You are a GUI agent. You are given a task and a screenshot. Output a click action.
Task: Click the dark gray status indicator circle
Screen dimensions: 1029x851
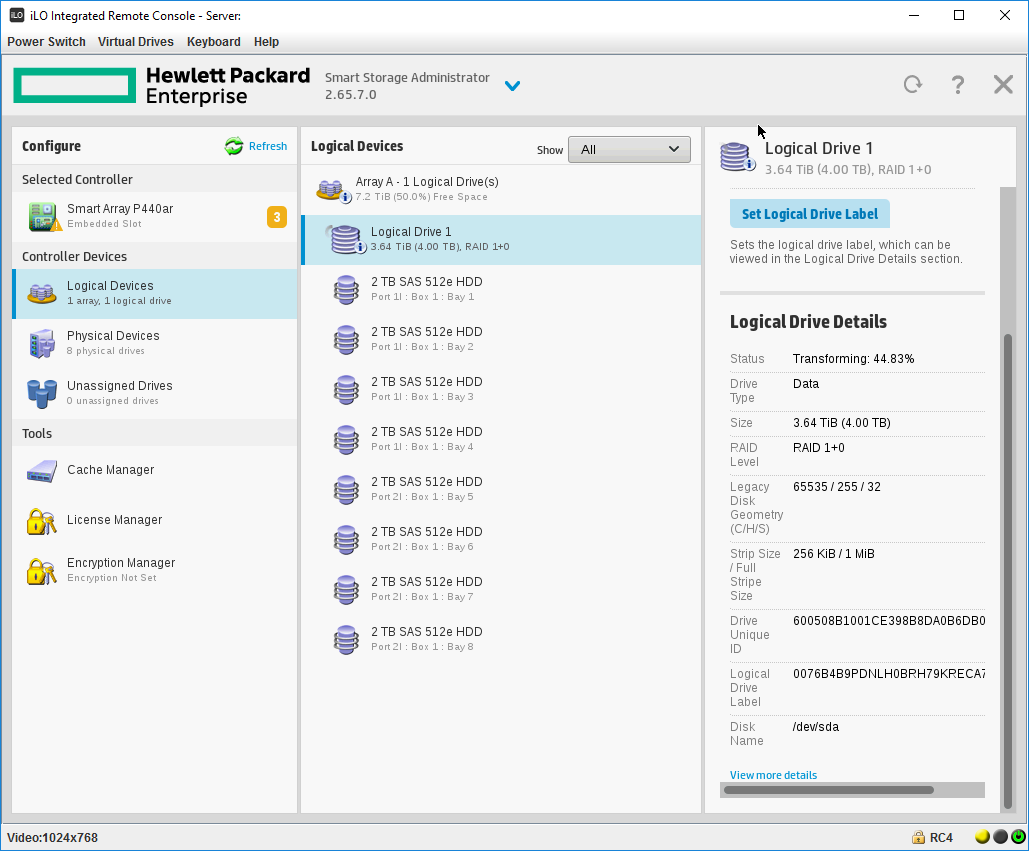(1000, 837)
